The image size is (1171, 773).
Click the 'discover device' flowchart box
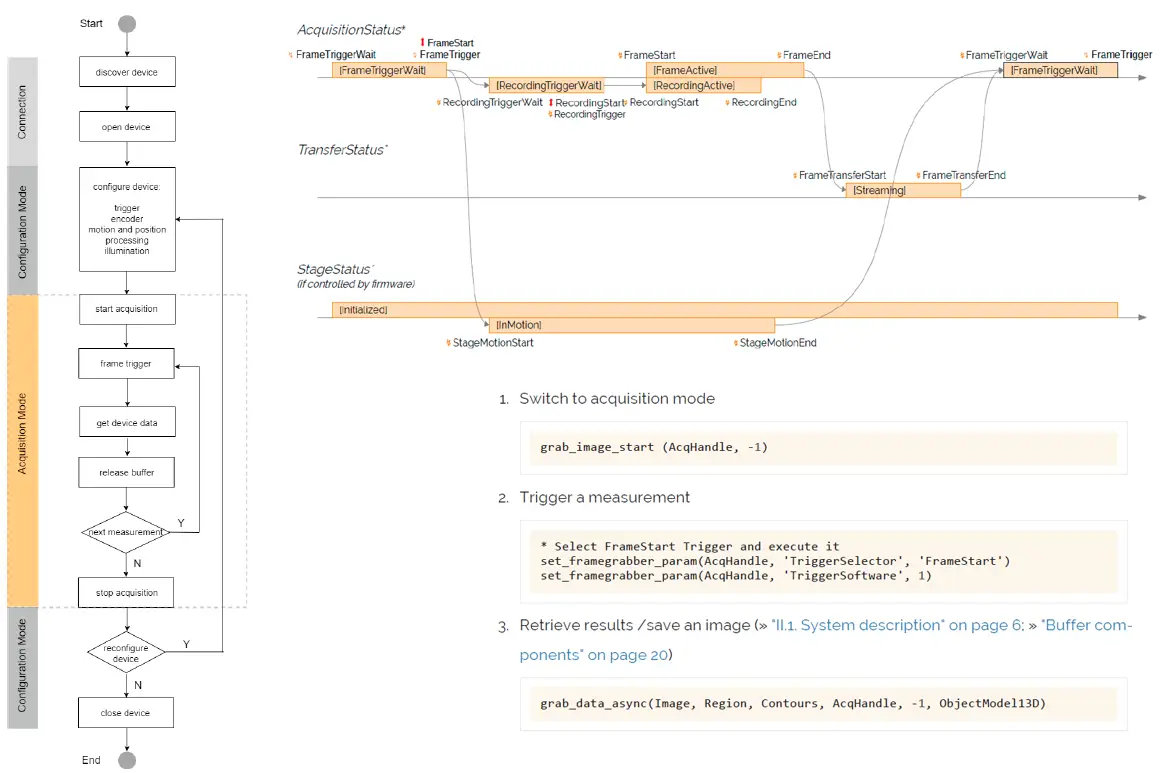[x=127, y=72]
